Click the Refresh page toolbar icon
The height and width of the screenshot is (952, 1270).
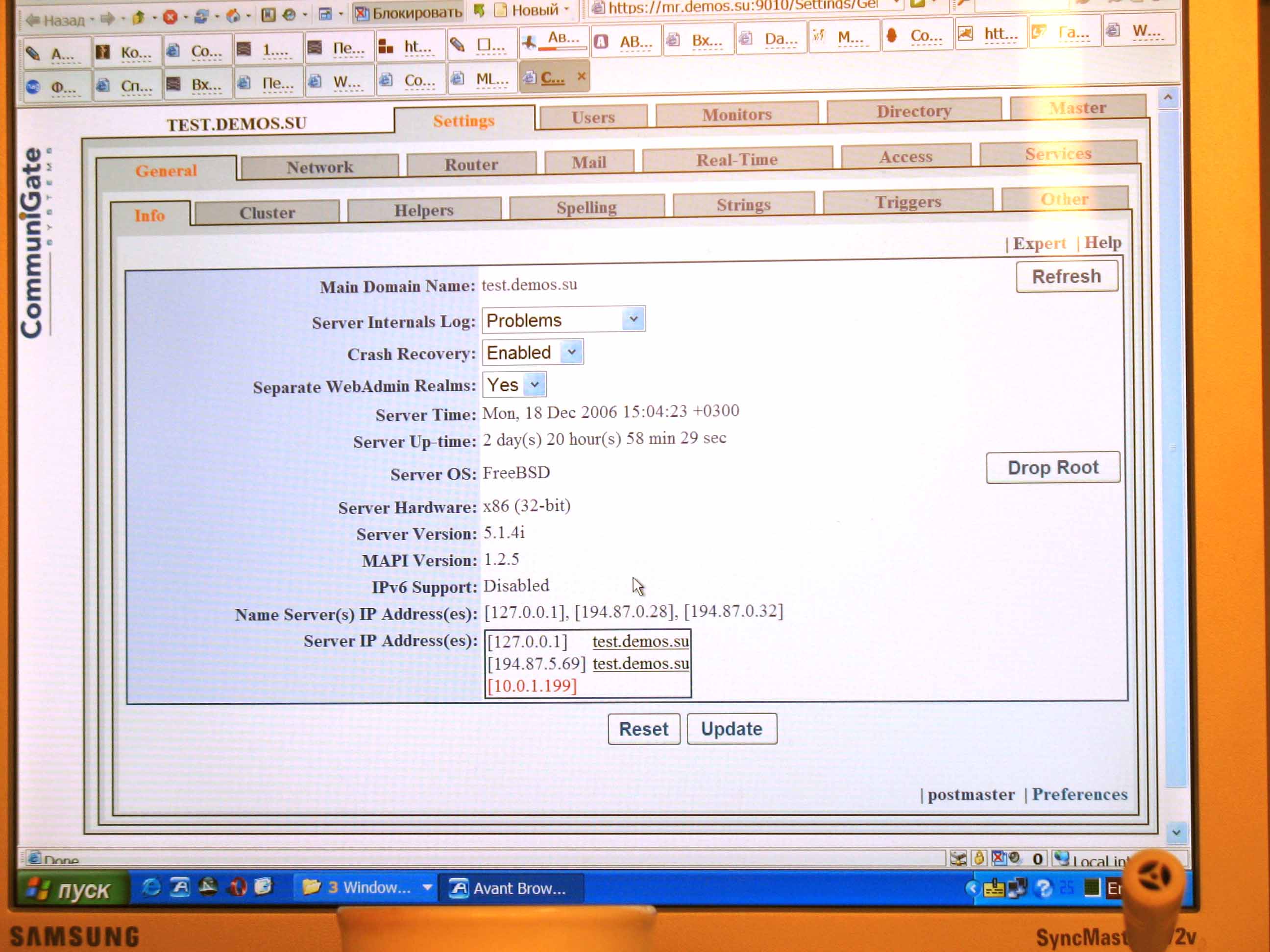[201, 17]
